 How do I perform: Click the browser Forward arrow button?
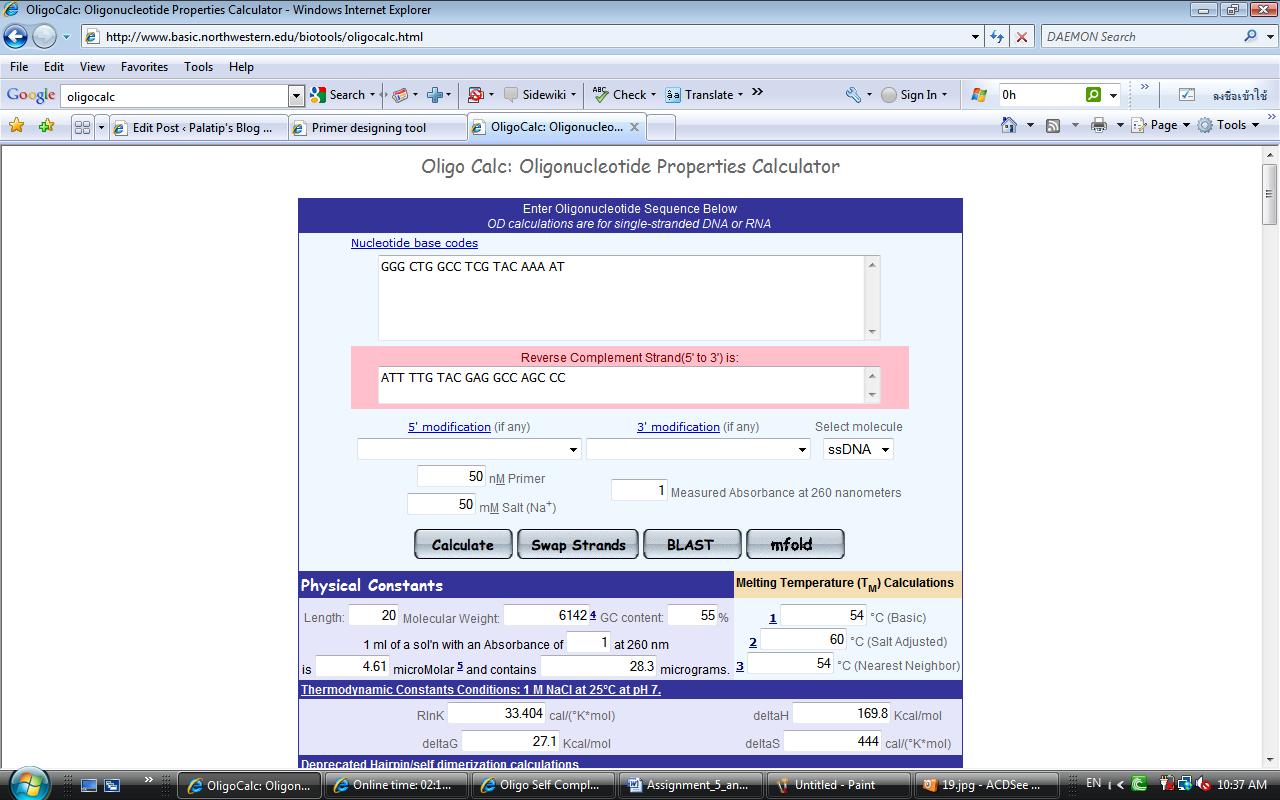click(x=44, y=37)
